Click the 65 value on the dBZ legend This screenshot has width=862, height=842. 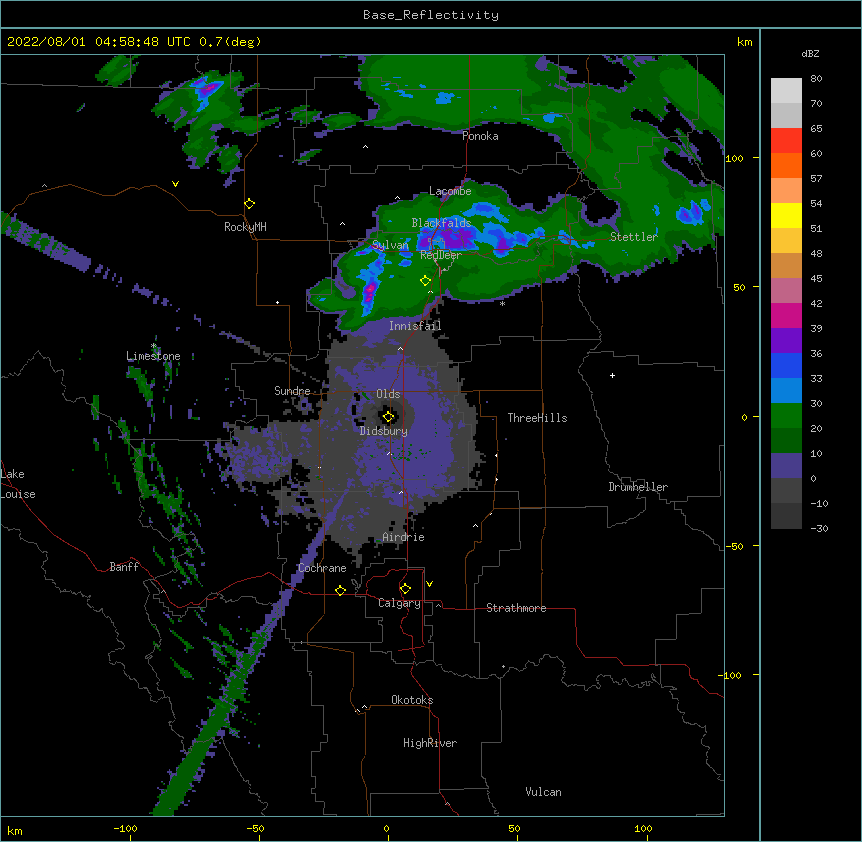816,129
